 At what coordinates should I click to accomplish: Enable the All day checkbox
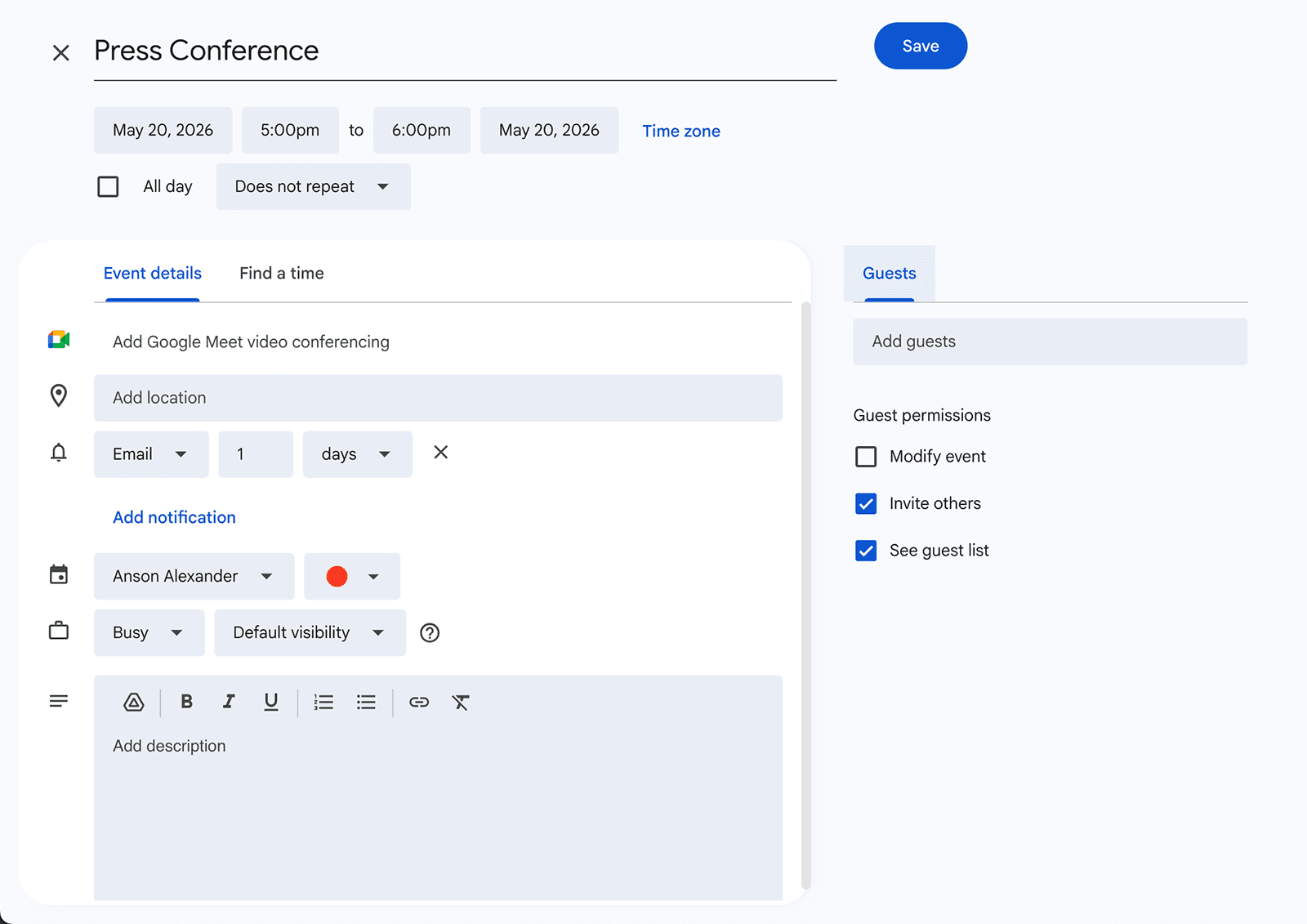[108, 186]
